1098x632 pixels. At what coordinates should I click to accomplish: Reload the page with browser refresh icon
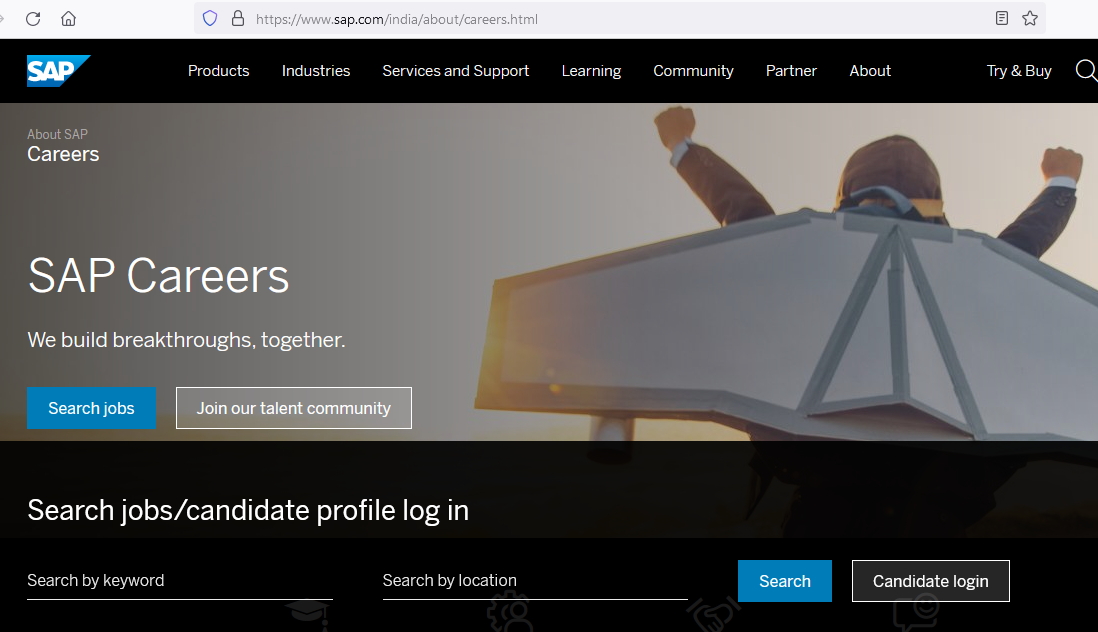pyautogui.click(x=33, y=19)
